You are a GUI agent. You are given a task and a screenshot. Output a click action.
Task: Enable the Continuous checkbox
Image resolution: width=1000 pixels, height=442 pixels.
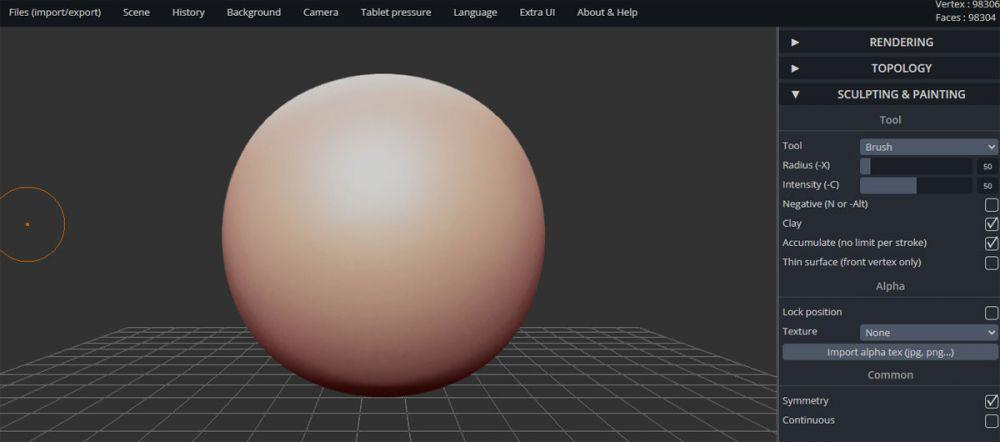991,421
